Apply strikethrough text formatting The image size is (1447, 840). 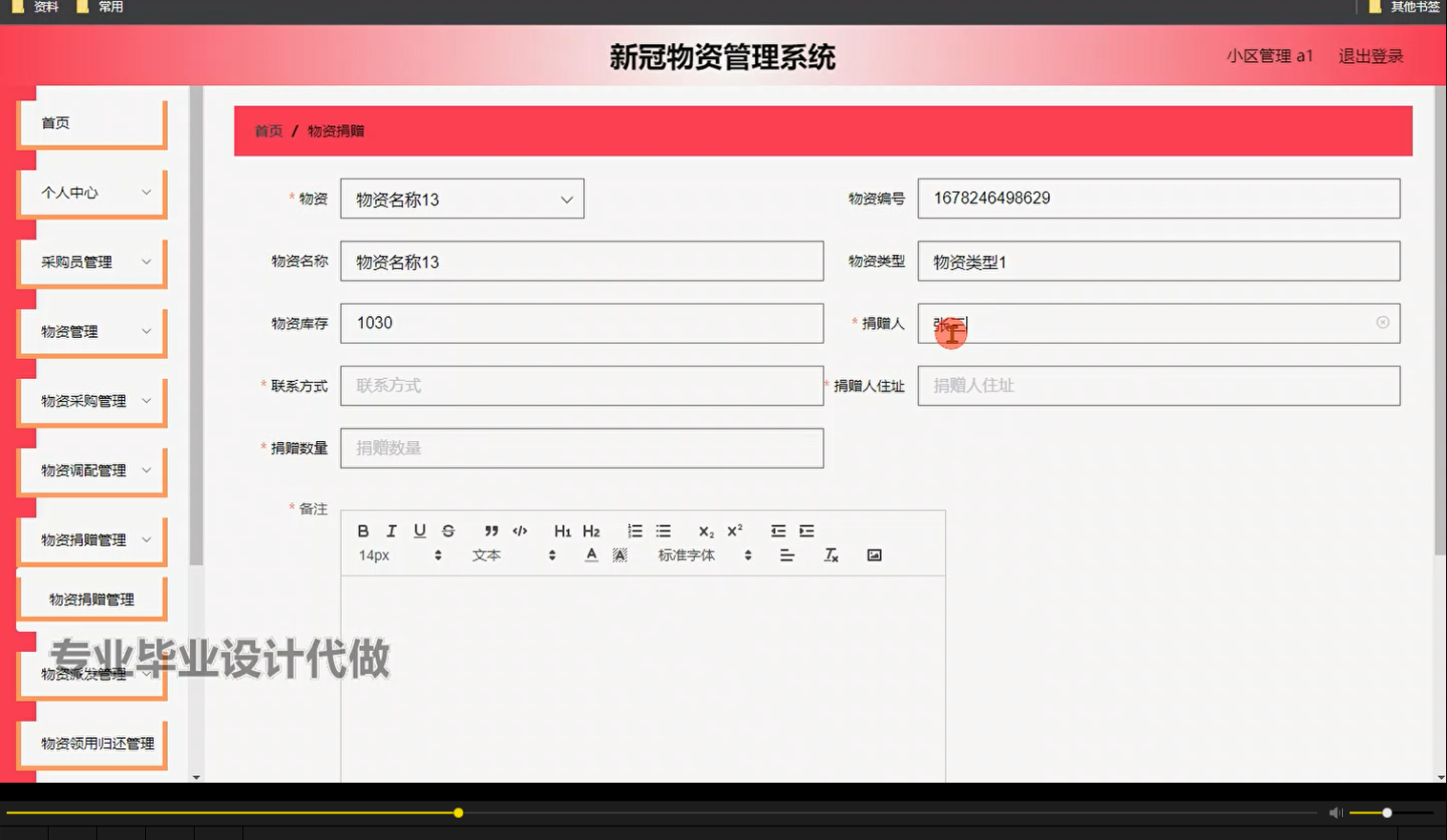point(448,531)
